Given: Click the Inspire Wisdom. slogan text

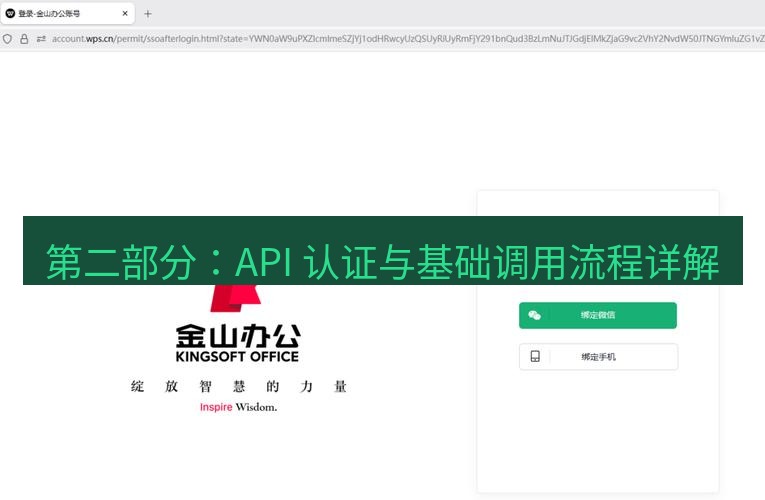Looking at the screenshot, I should pos(238,407).
